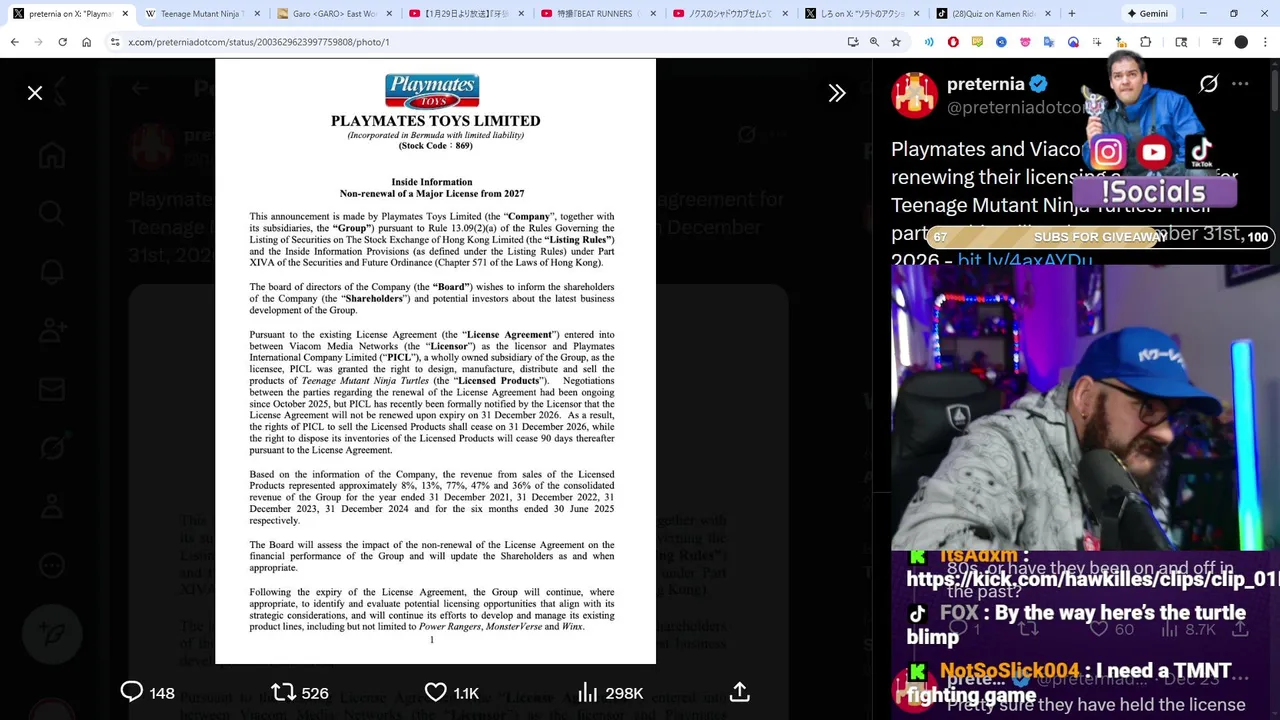
Task: Go forward in browser history
Action: [39, 42]
